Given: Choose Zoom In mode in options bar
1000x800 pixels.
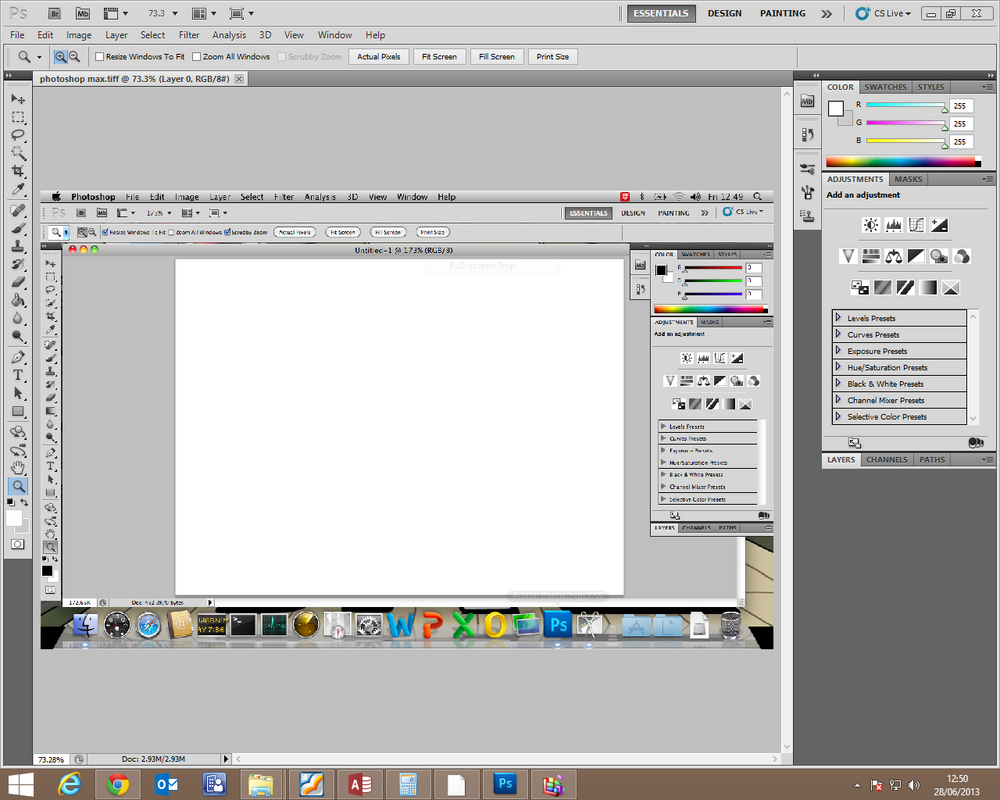Looking at the screenshot, I should [60, 57].
